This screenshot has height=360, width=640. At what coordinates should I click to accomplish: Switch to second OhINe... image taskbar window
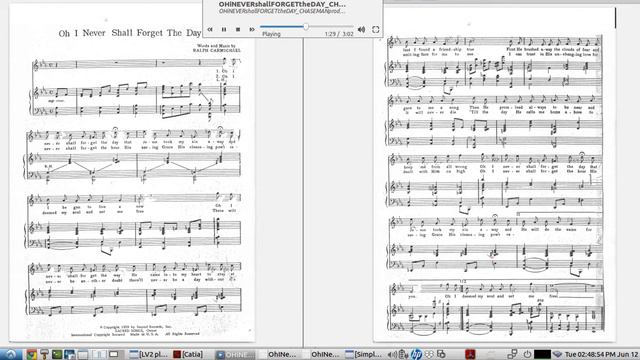coord(322,354)
